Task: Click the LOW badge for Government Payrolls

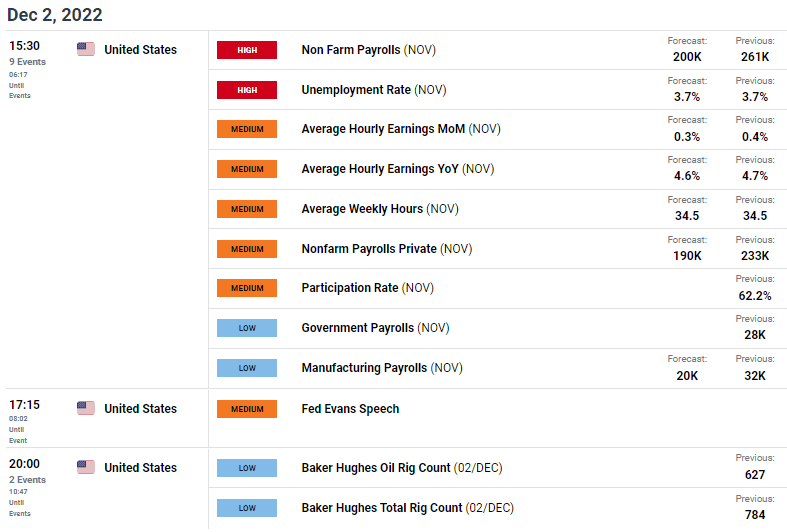Action: (x=246, y=328)
